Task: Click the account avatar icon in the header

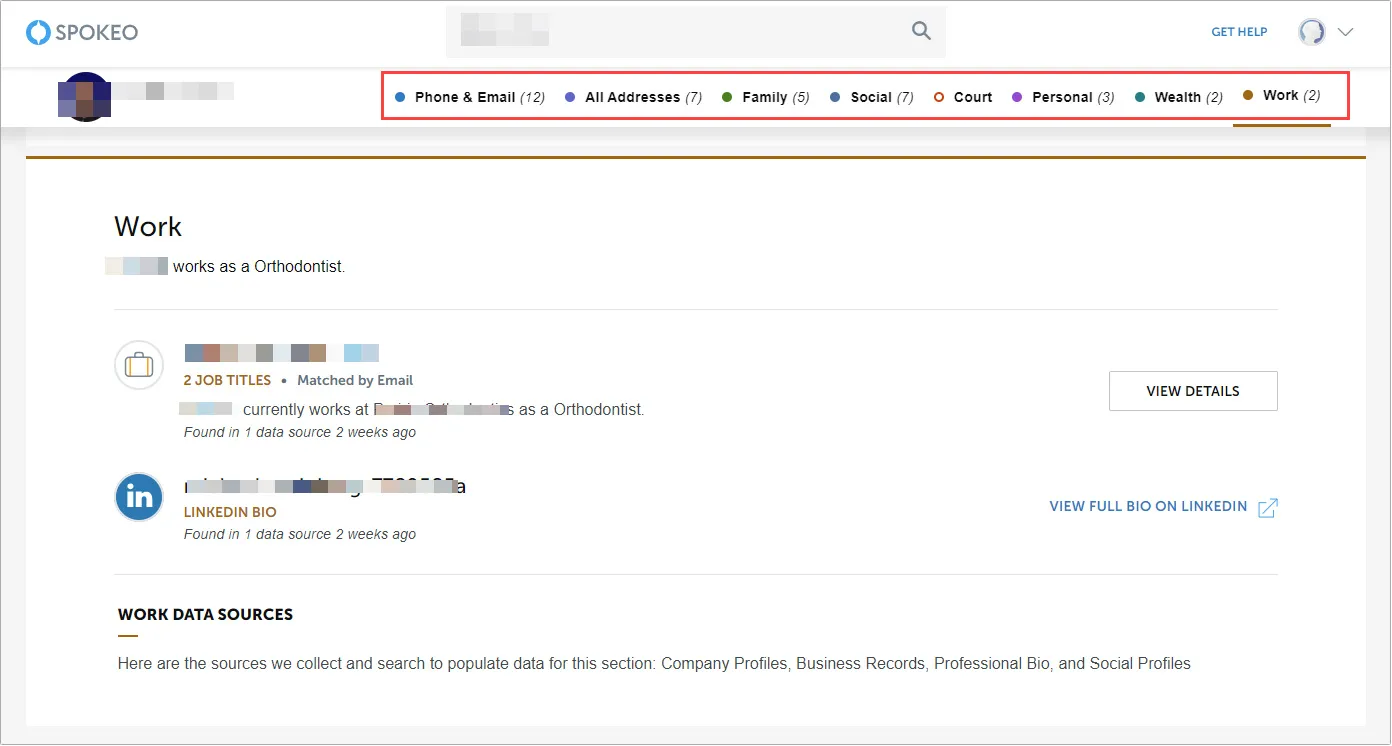Action: 1311,31
